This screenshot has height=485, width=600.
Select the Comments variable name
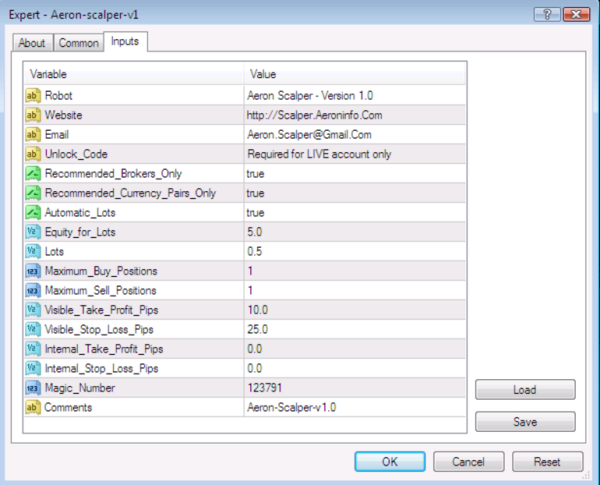[68, 408]
